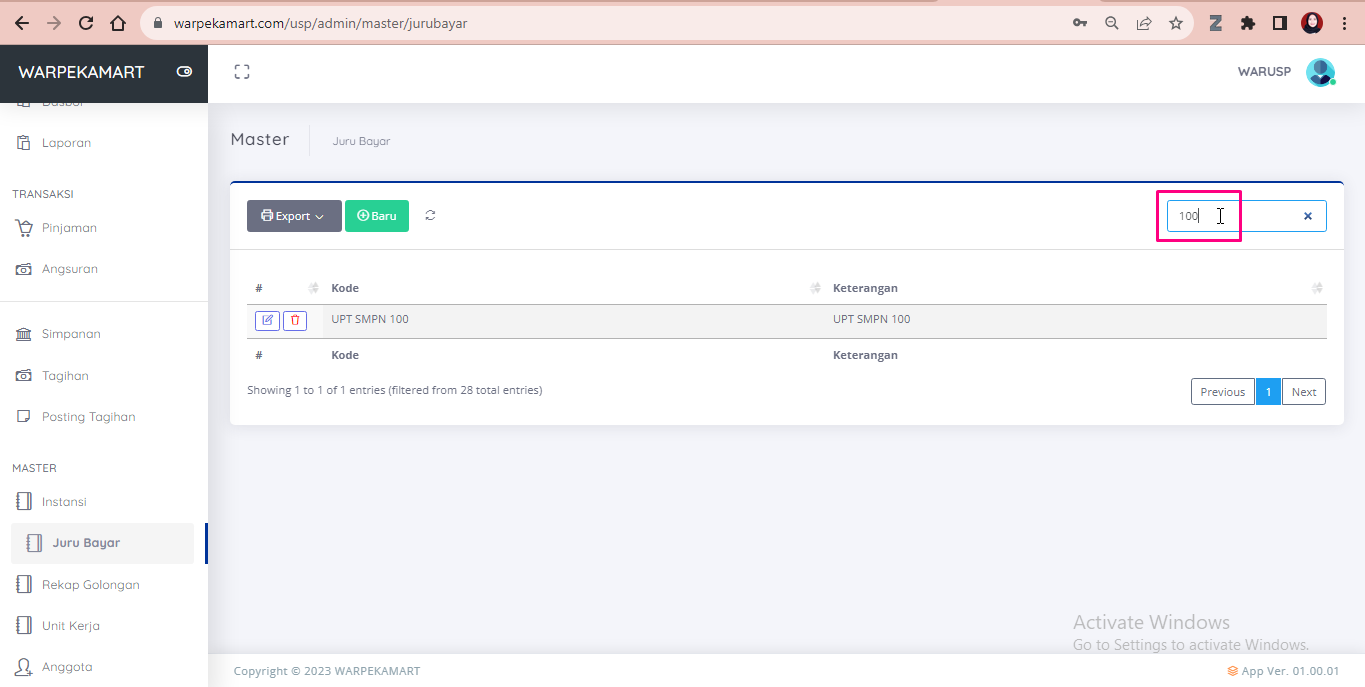The width and height of the screenshot is (1365, 687).
Task: Open Anggota in the sidebar
Action: (67, 667)
